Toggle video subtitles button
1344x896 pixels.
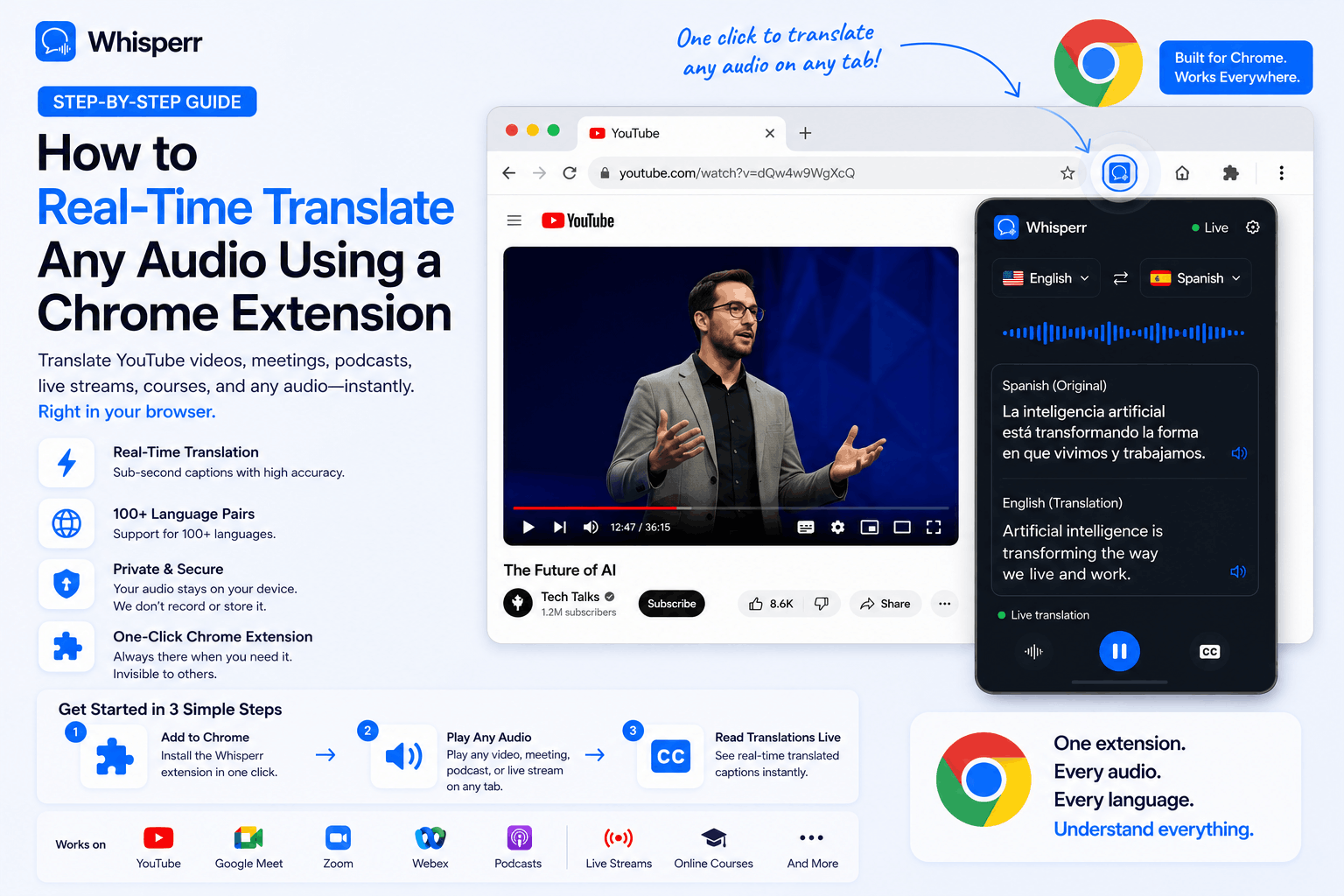pyautogui.click(x=806, y=527)
